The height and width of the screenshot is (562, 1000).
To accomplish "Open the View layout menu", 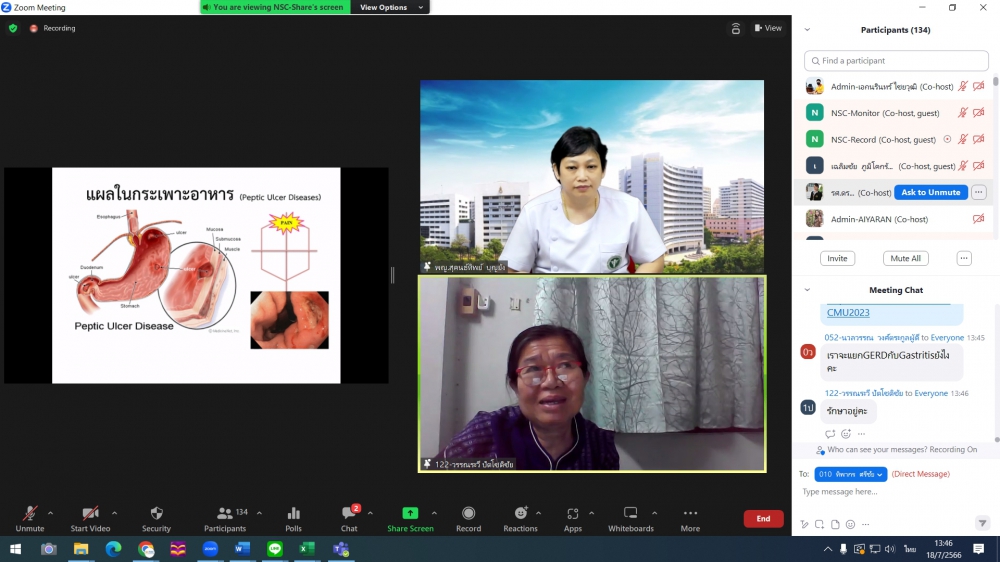I will 768,28.
